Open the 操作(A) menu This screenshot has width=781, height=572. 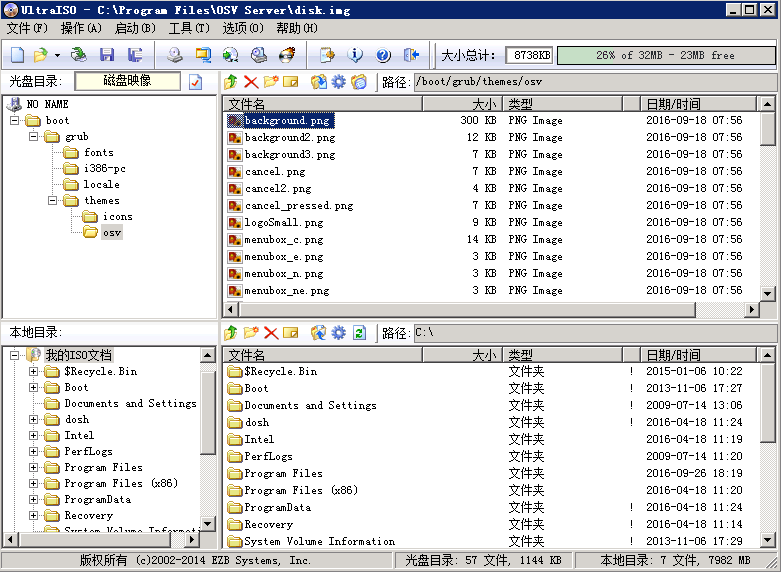81,28
